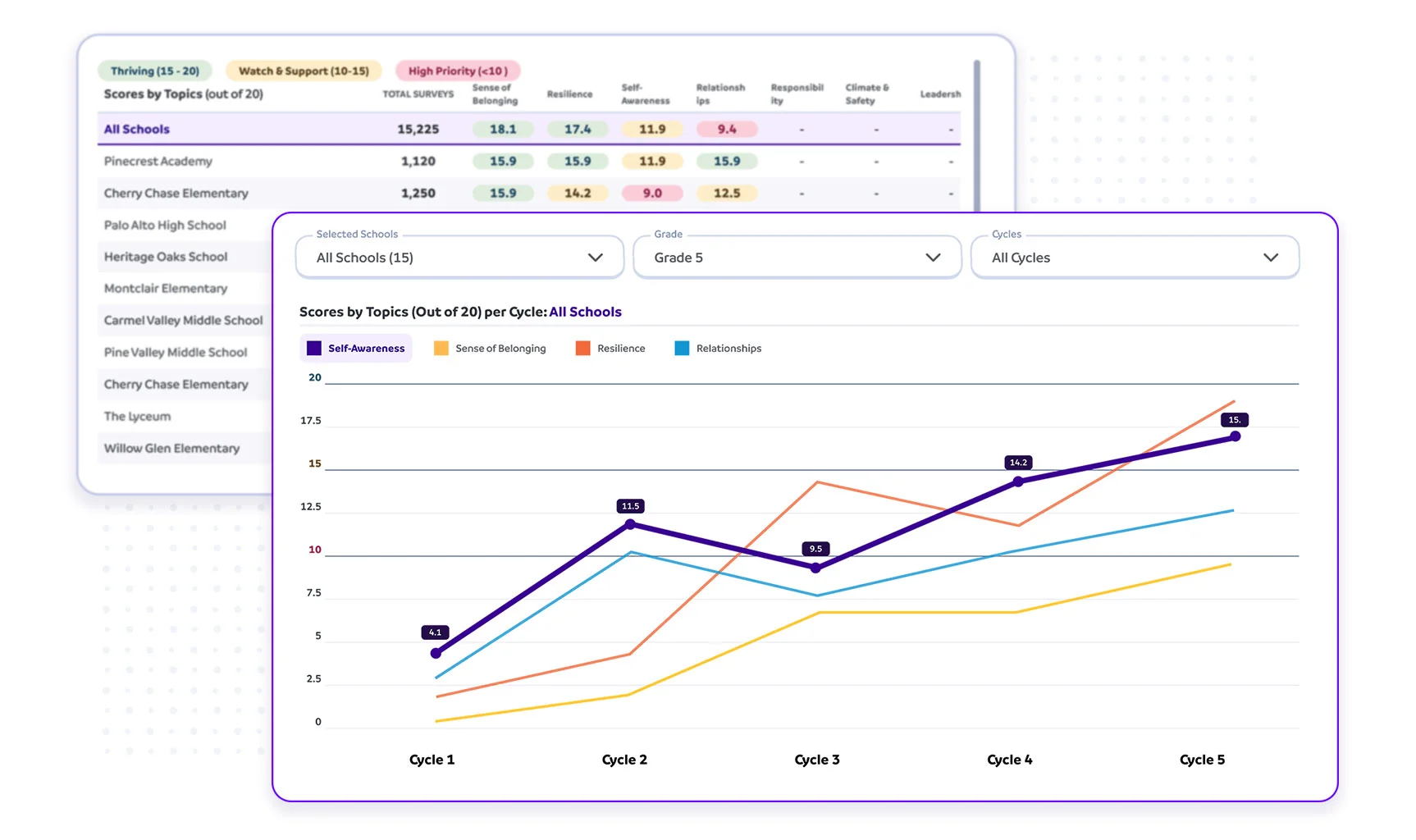
Task: Click the Relationships blue color swatch
Action: [x=682, y=349]
